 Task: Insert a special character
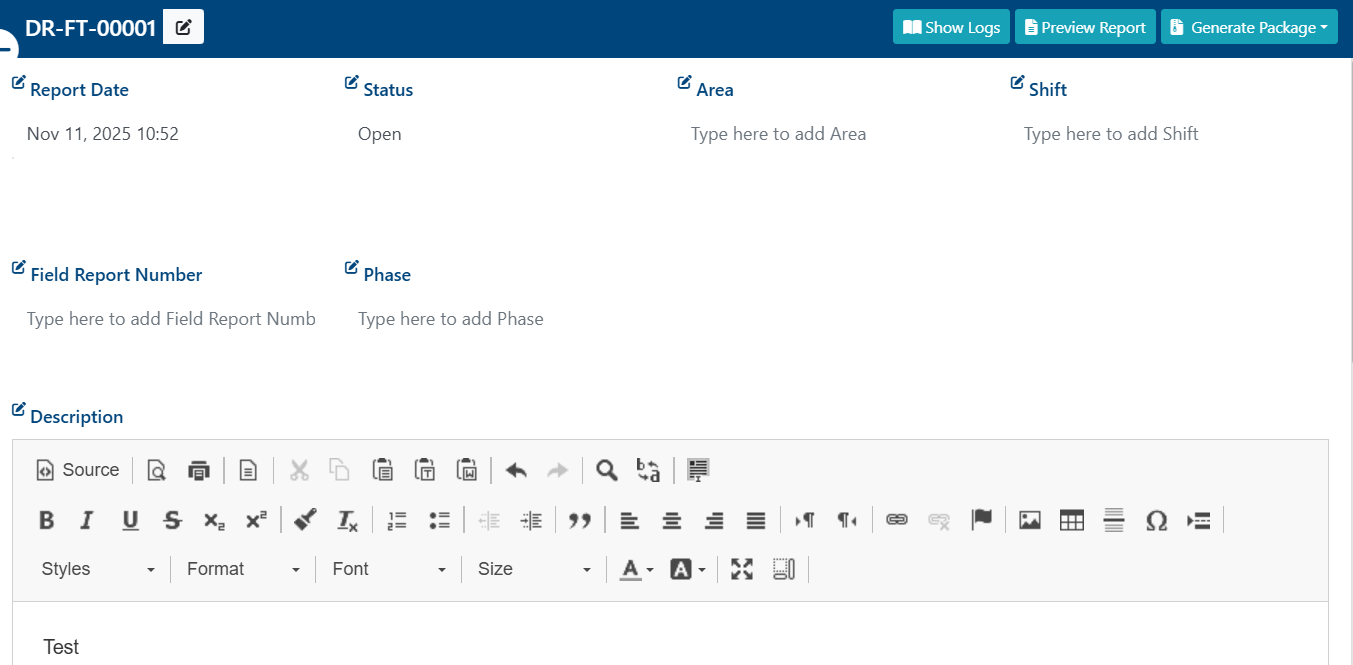pyautogui.click(x=1156, y=520)
